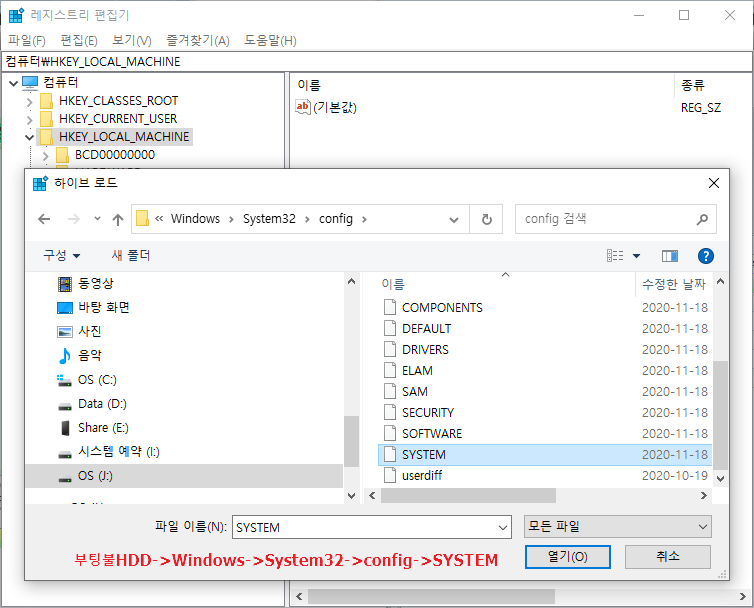Create a new folder via 새 폴더

(131, 255)
